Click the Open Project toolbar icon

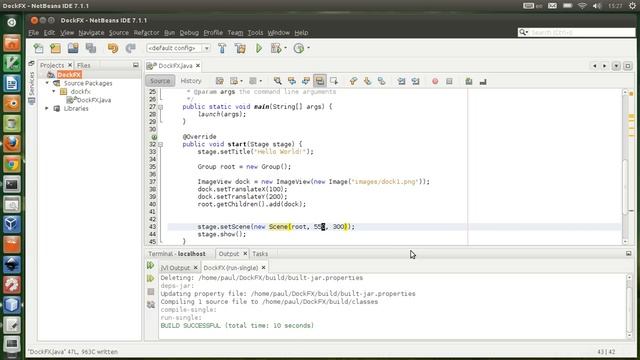tap(73, 48)
